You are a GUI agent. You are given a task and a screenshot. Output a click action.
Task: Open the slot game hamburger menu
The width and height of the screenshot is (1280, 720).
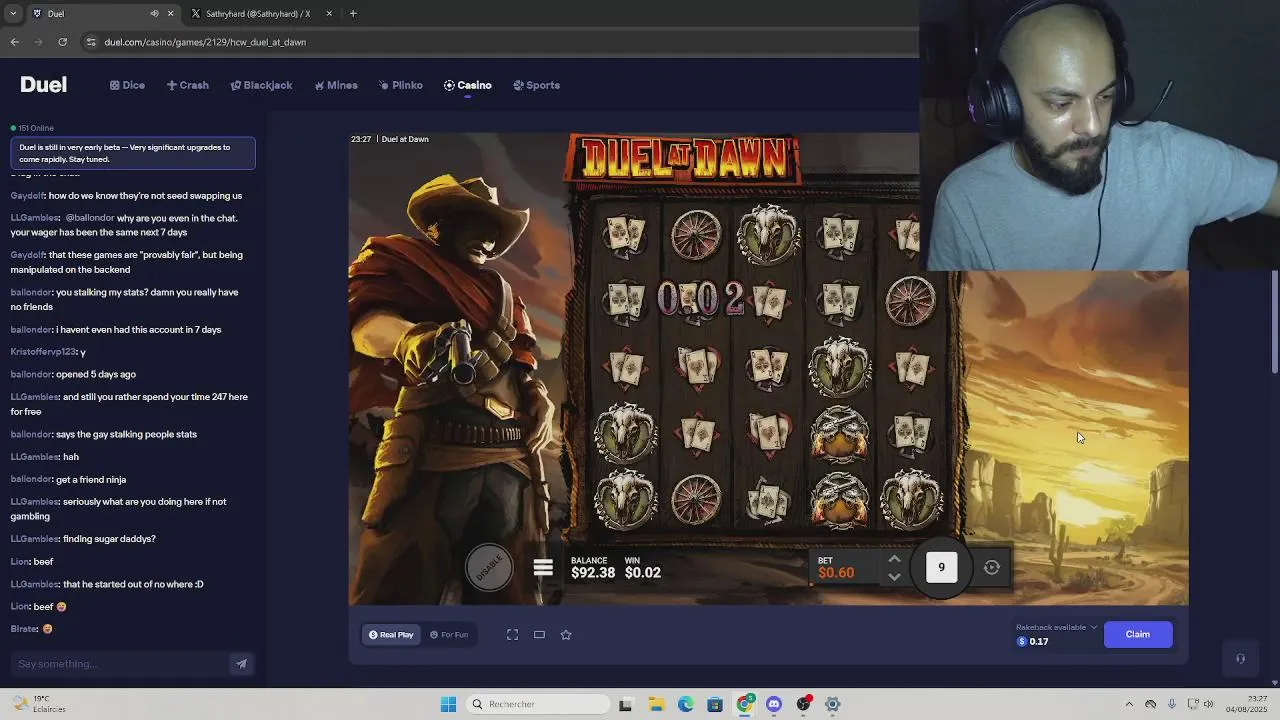pyautogui.click(x=543, y=568)
